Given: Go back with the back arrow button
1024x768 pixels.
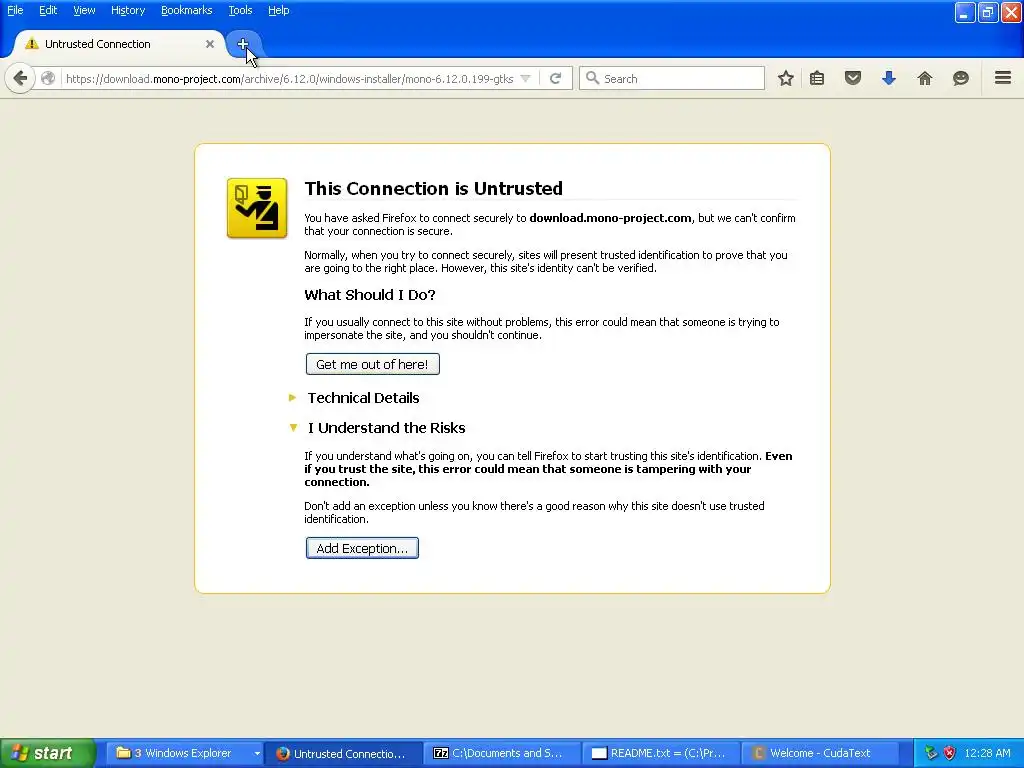Looking at the screenshot, I should pos(20,78).
